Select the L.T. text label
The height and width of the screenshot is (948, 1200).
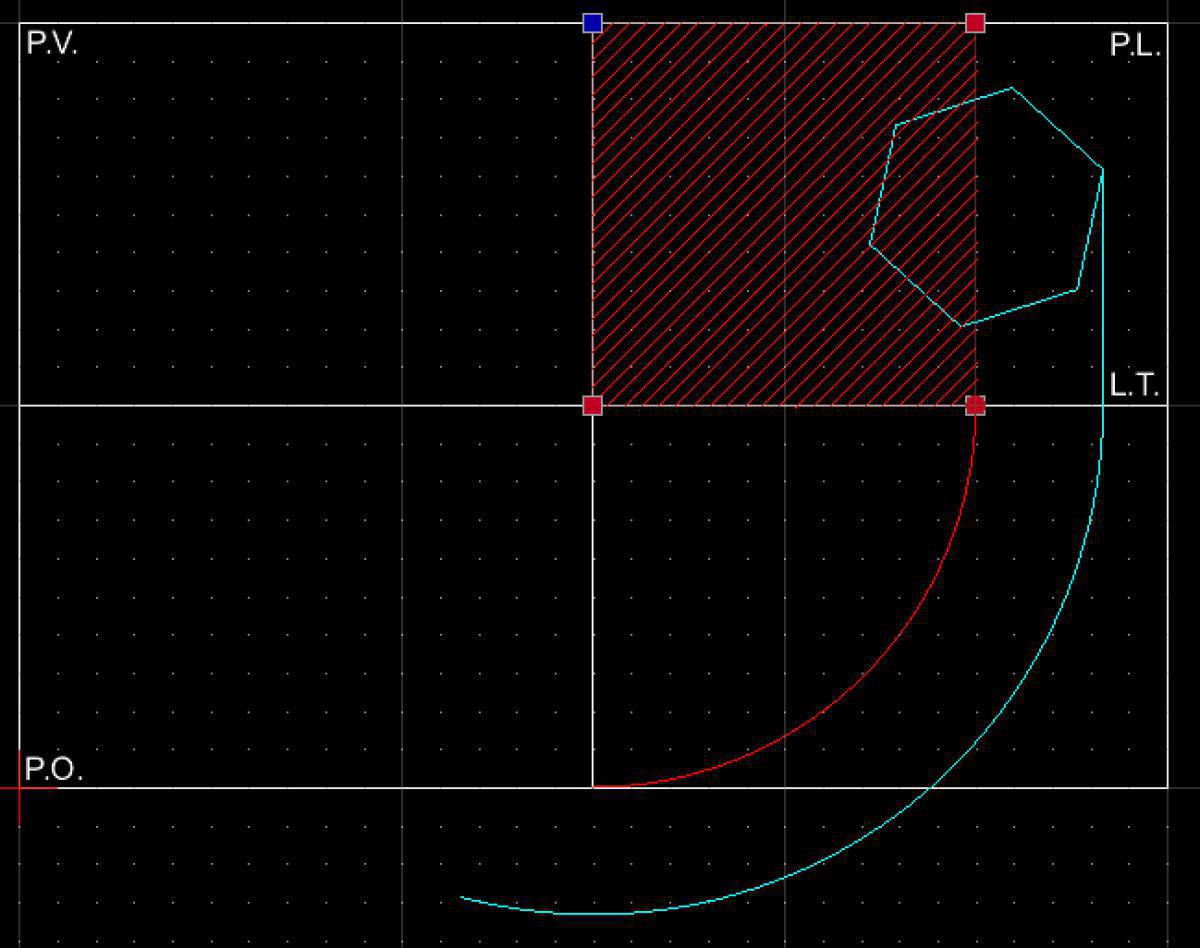pos(1134,386)
